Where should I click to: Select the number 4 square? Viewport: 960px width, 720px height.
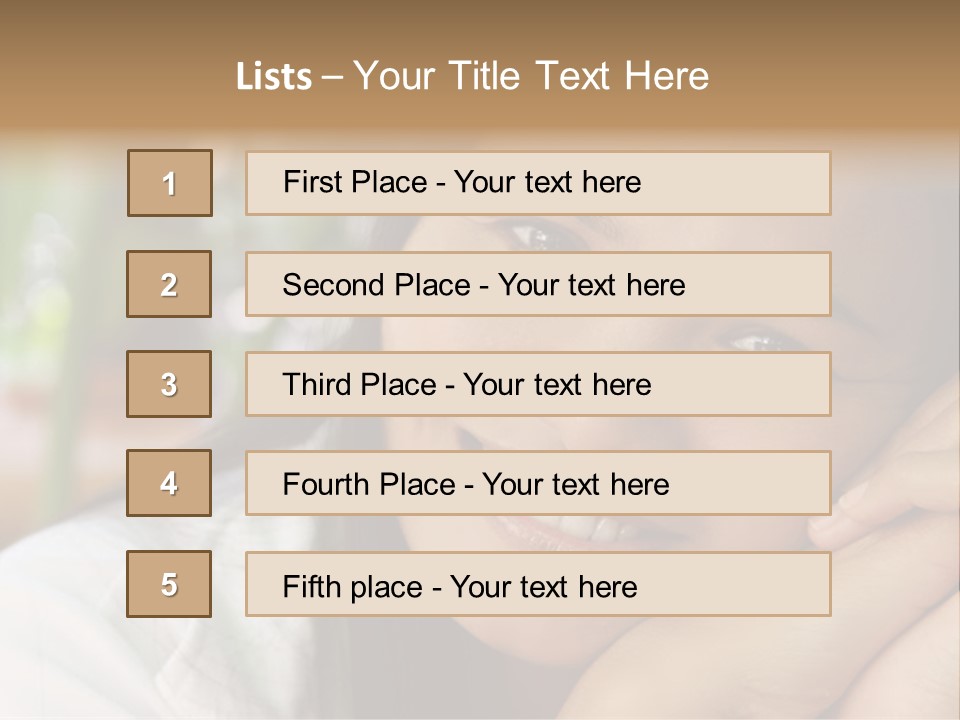(169, 483)
